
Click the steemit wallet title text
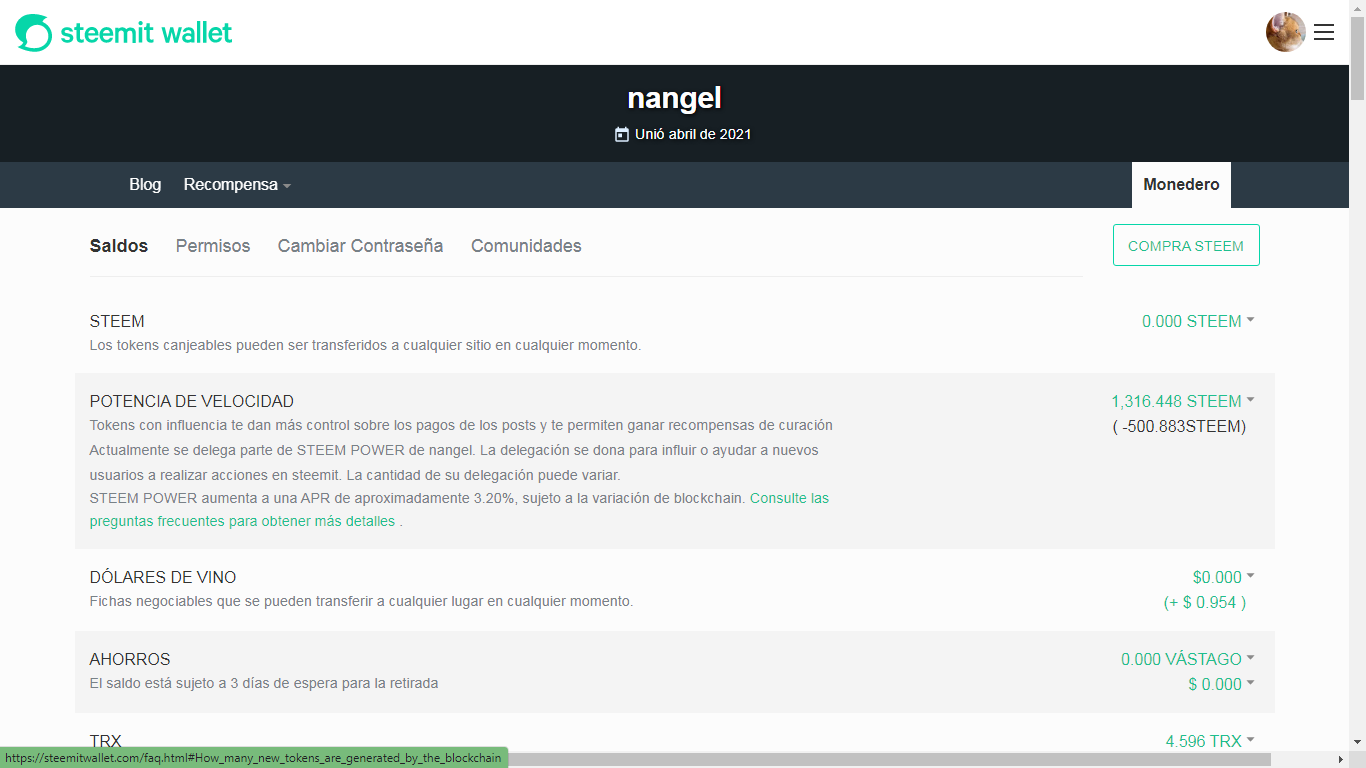click(x=146, y=33)
